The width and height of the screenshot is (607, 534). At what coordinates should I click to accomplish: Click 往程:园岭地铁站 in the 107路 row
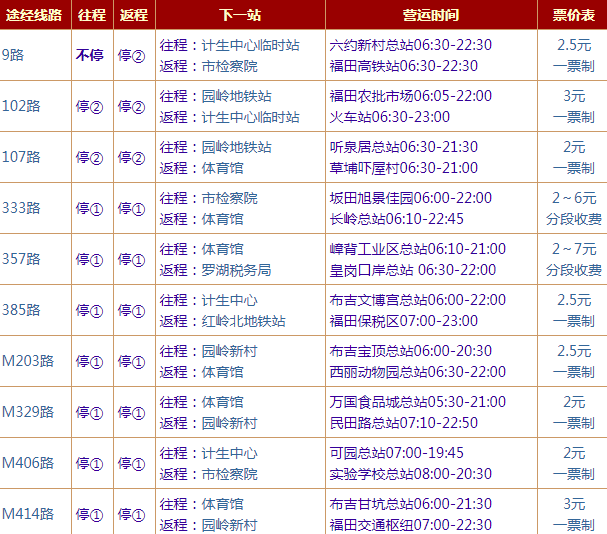click(x=216, y=147)
